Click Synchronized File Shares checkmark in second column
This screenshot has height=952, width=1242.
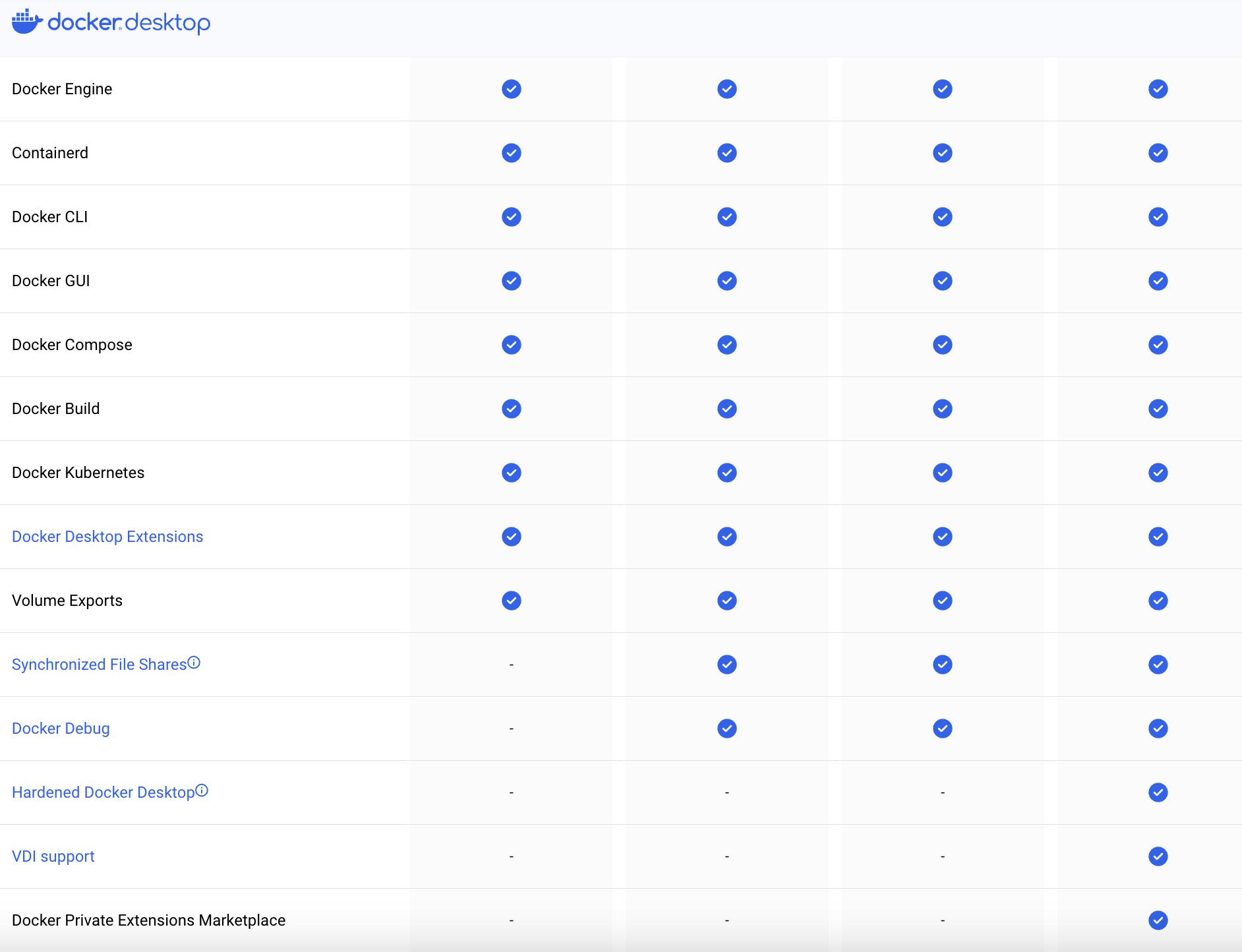click(727, 665)
